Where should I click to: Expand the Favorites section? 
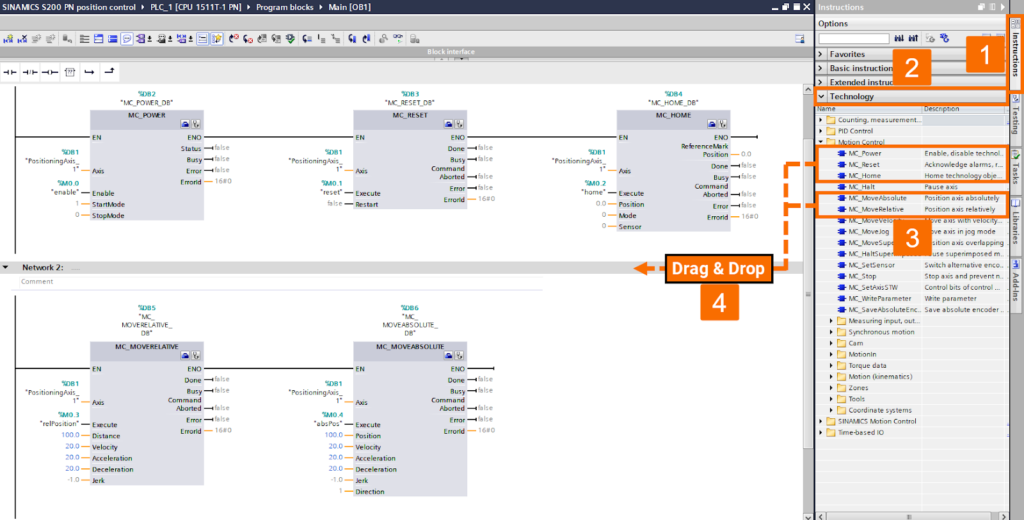pos(821,54)
